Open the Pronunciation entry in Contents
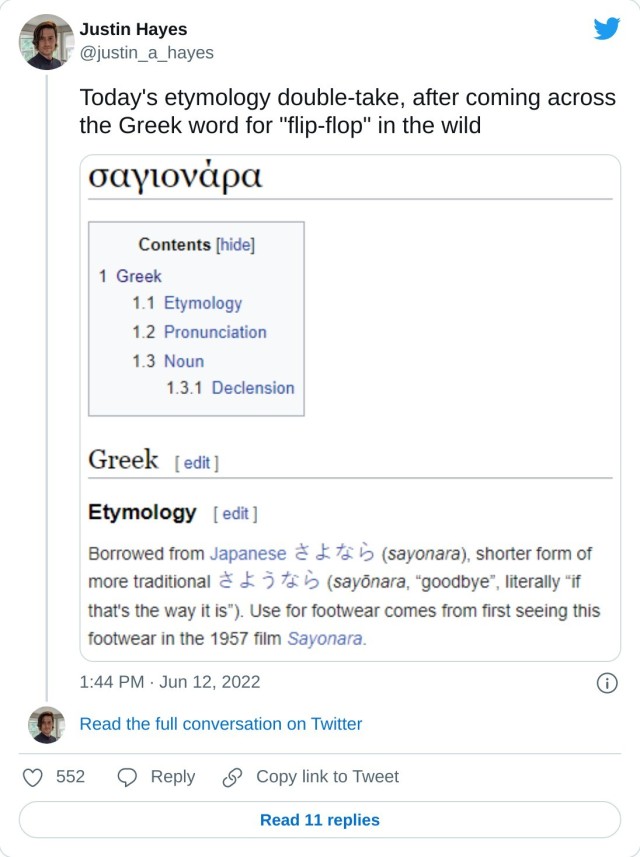The width and height of the screenshot is (640, 857). pyautogui.click(x=217, y=331)
